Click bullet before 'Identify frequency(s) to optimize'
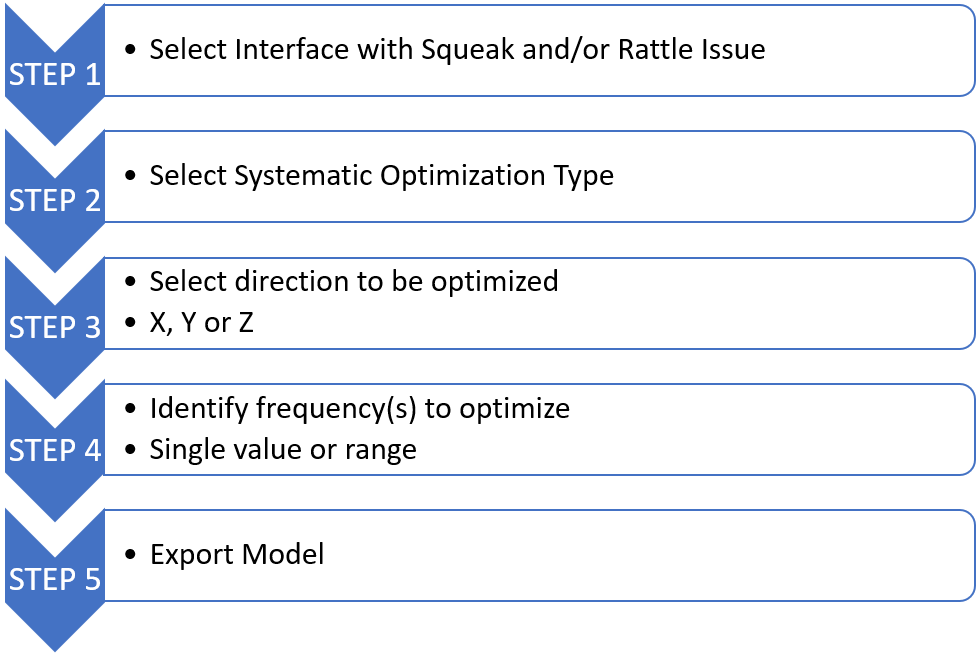Image resolution: width=979 pixels, height=658 pixels. pos(130,409)
